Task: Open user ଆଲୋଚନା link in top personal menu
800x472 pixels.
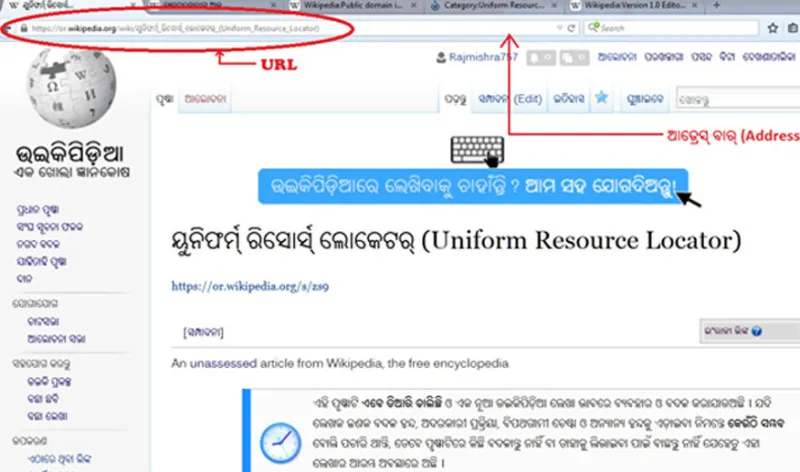Action: click(x=617, y=57)
